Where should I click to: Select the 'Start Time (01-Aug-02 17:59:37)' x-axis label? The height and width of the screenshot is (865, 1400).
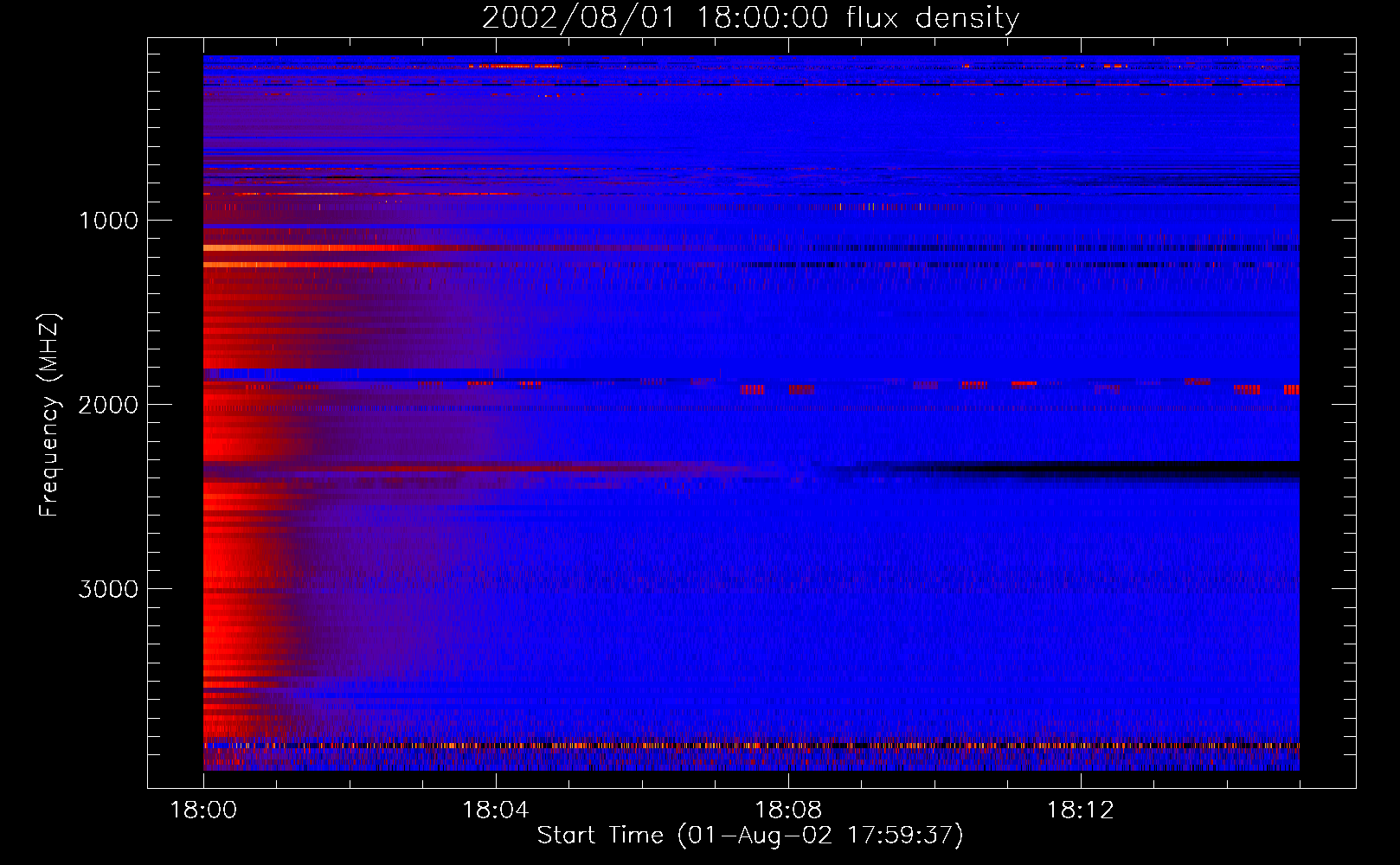point(750,836)
